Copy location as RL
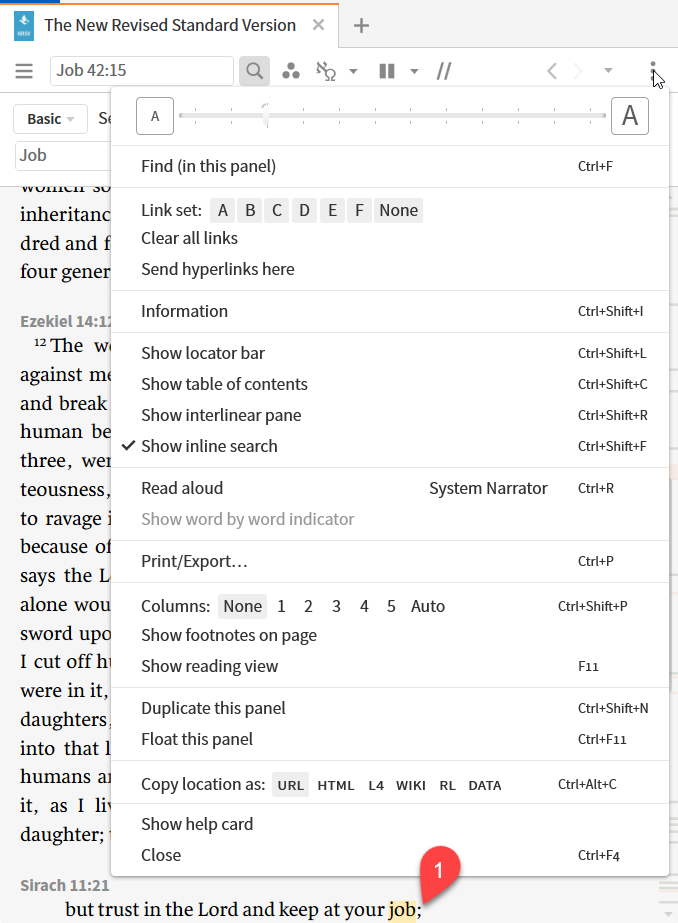This screenshot has width=678, height=923. (447, 785)
